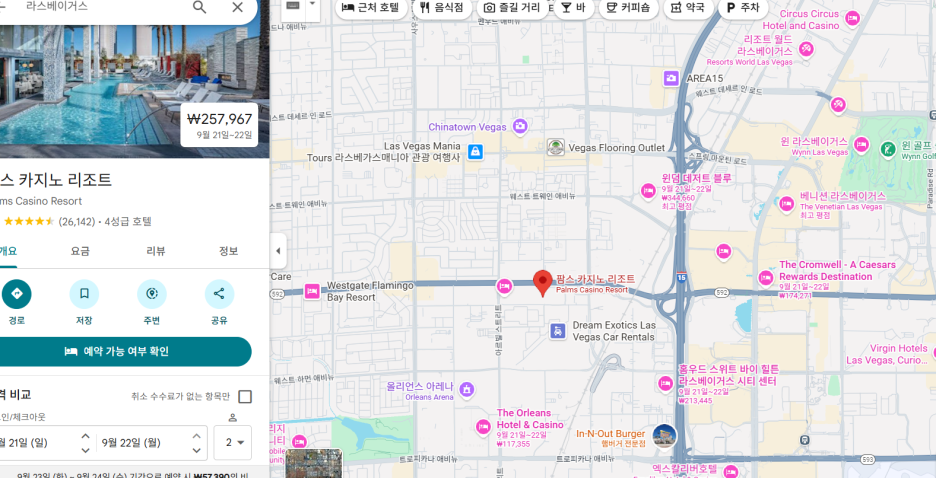
Task: Advance check-in date 9월 21일 up arrow
Action: coord(85,436)
